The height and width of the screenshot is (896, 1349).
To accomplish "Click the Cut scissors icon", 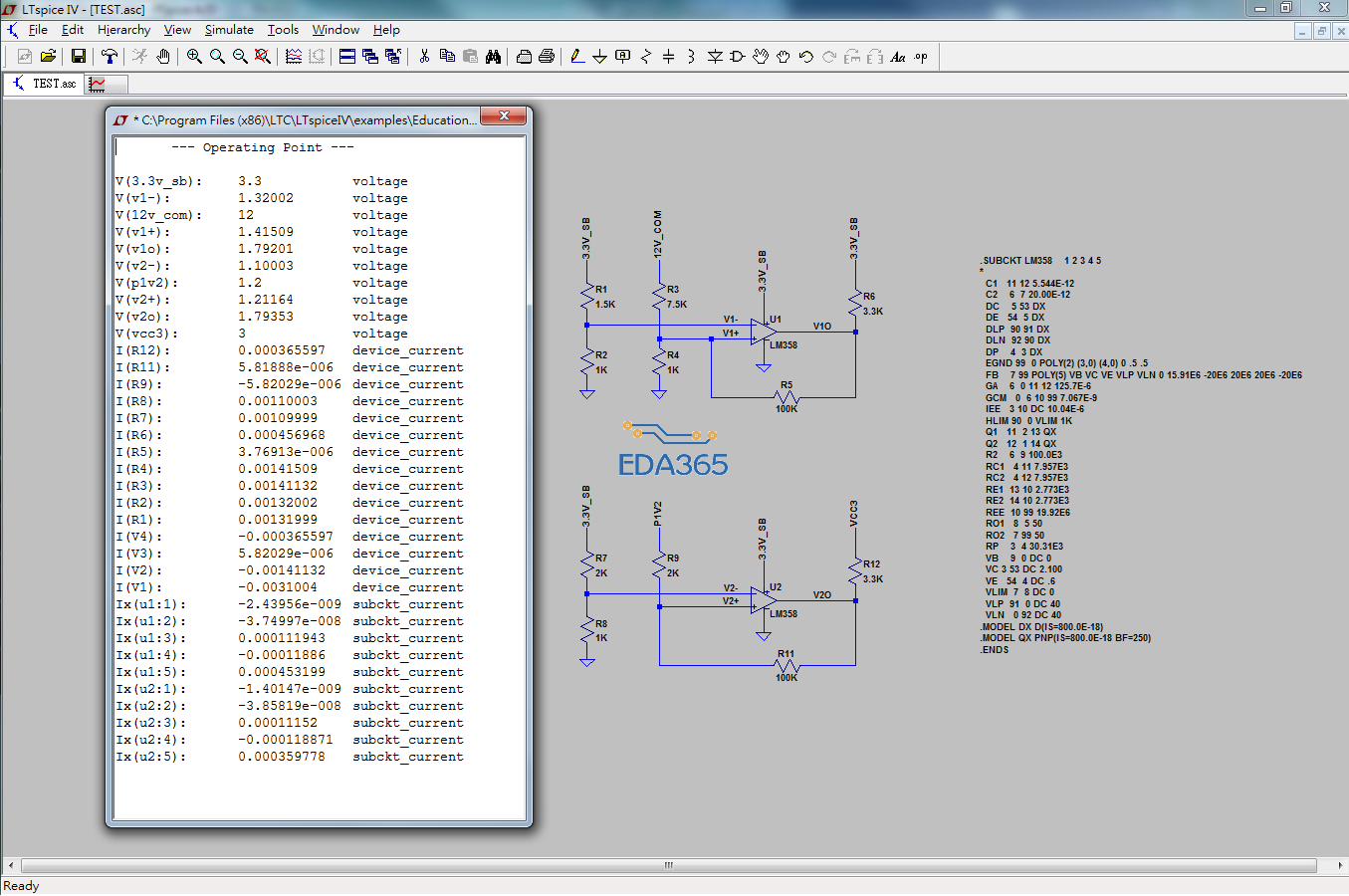I will (424, 57).
